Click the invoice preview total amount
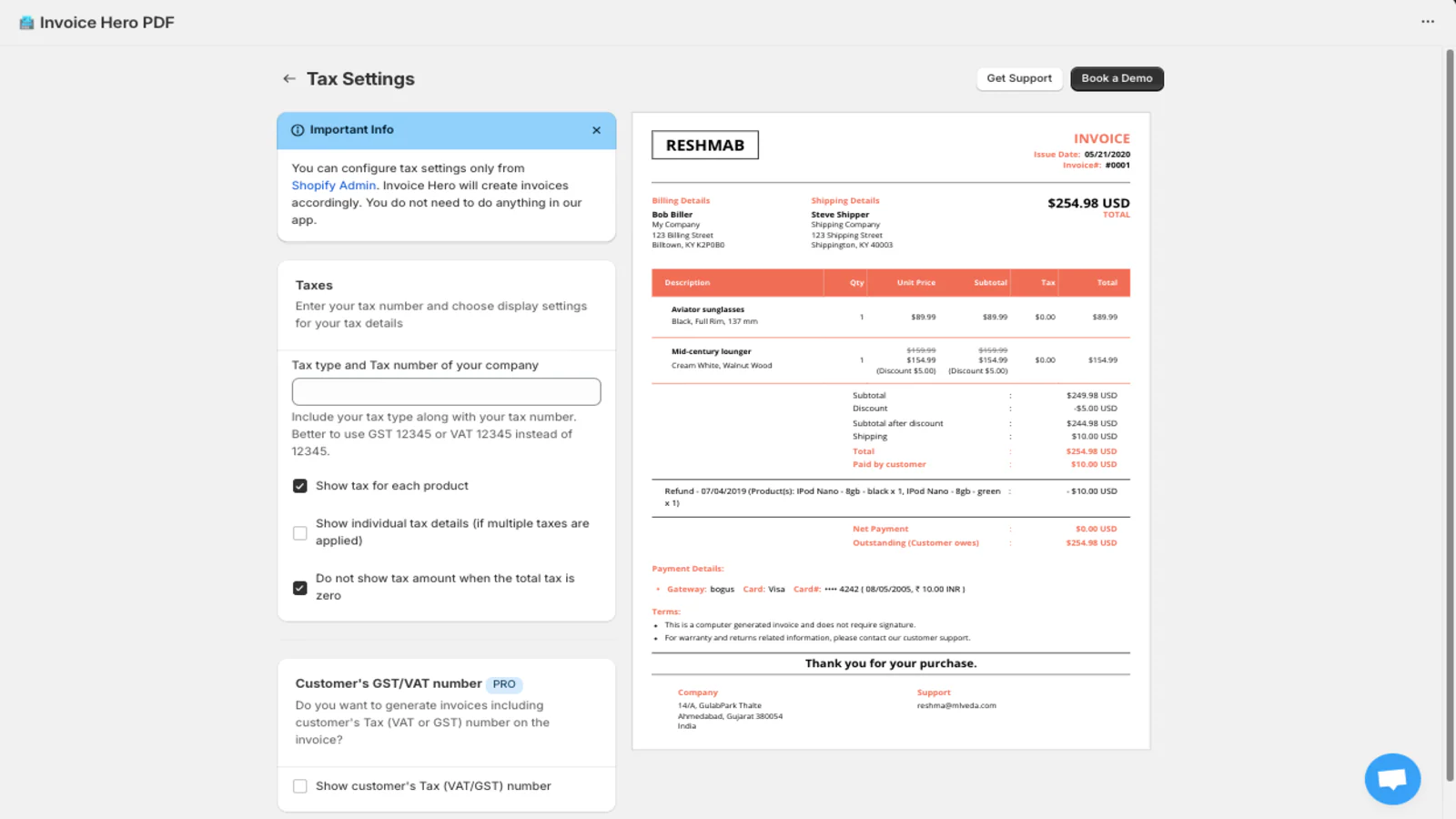1456x819 pixels. pyautogui.click(x=1087, y=203)
